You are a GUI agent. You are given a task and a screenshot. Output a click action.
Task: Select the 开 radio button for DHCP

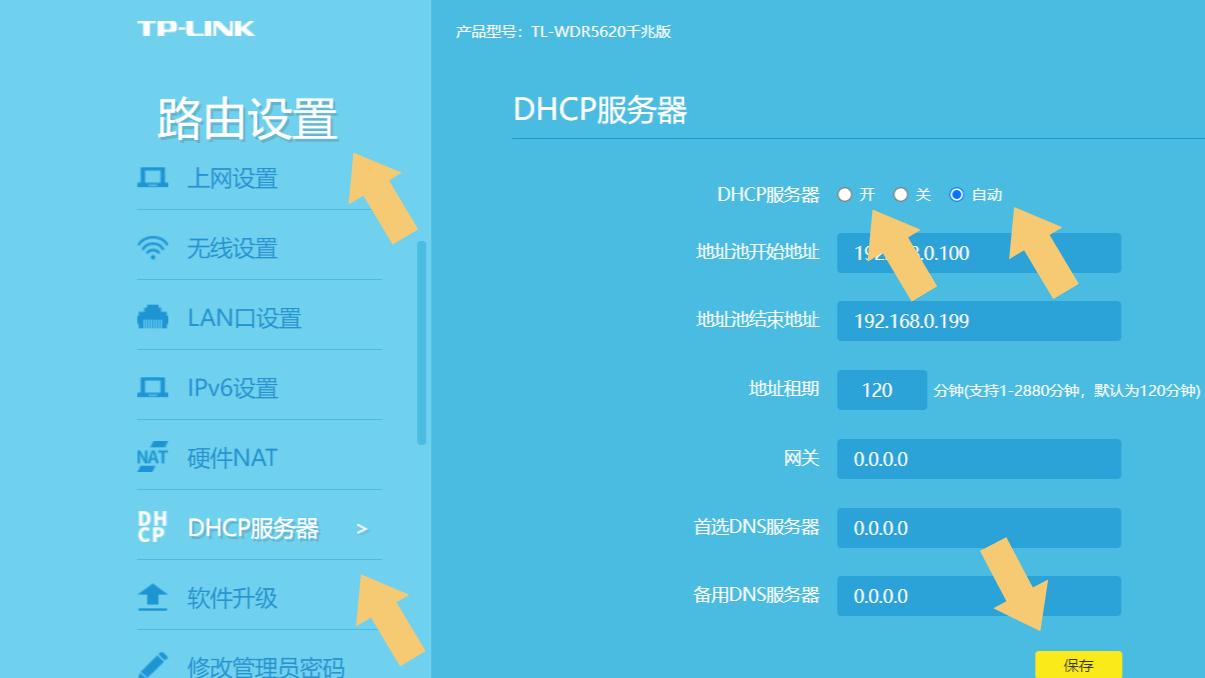845,195
